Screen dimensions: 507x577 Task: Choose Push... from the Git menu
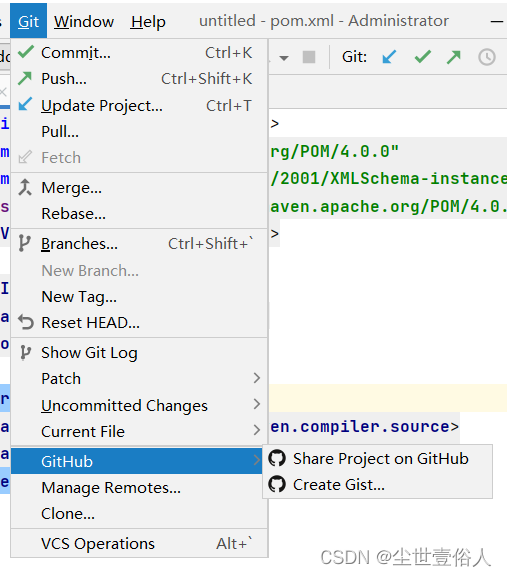point(139,79)
